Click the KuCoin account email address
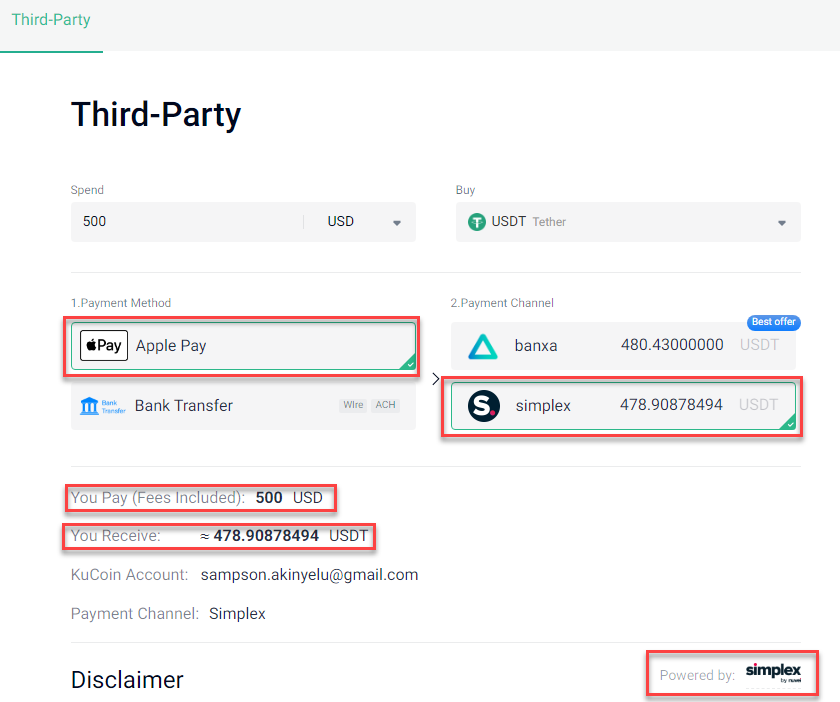The image size is (840, 702). click(310, 575)
